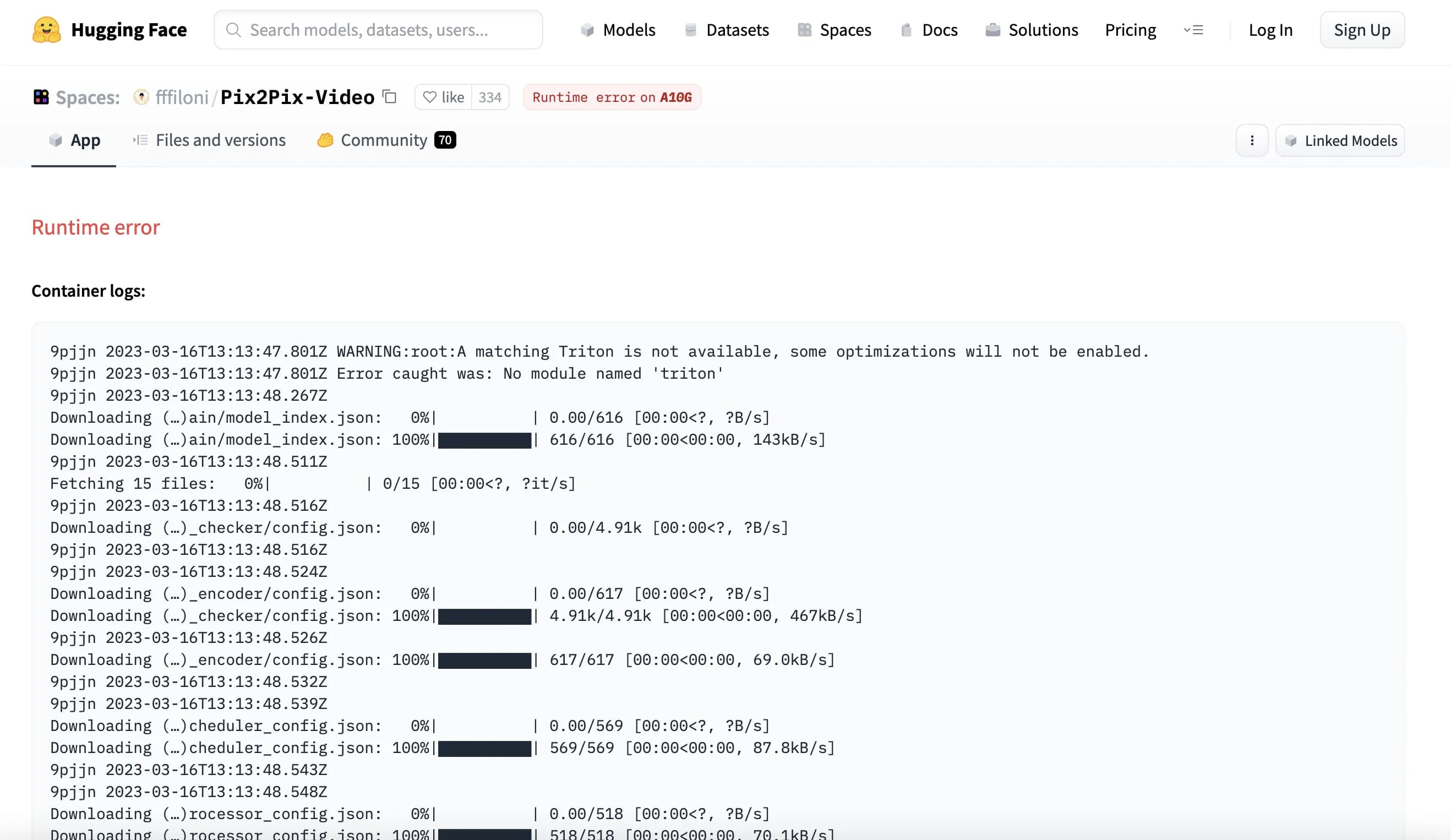
Task: Open the Pricing page link
Action: click(1130, 29)
